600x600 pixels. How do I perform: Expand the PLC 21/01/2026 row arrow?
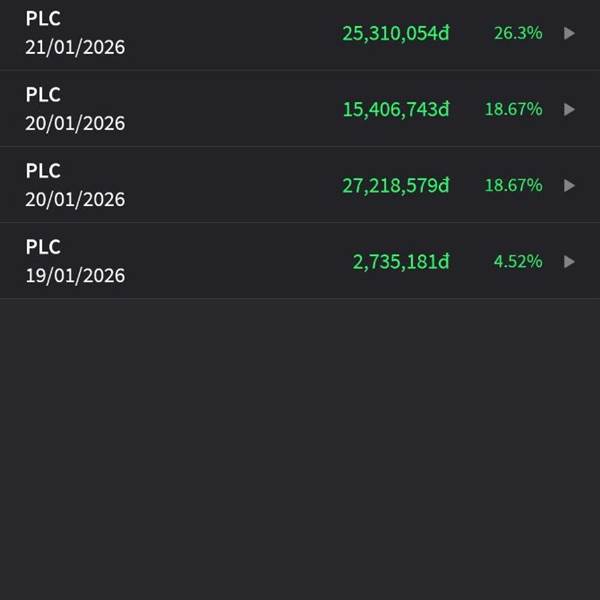pos(569,33)
